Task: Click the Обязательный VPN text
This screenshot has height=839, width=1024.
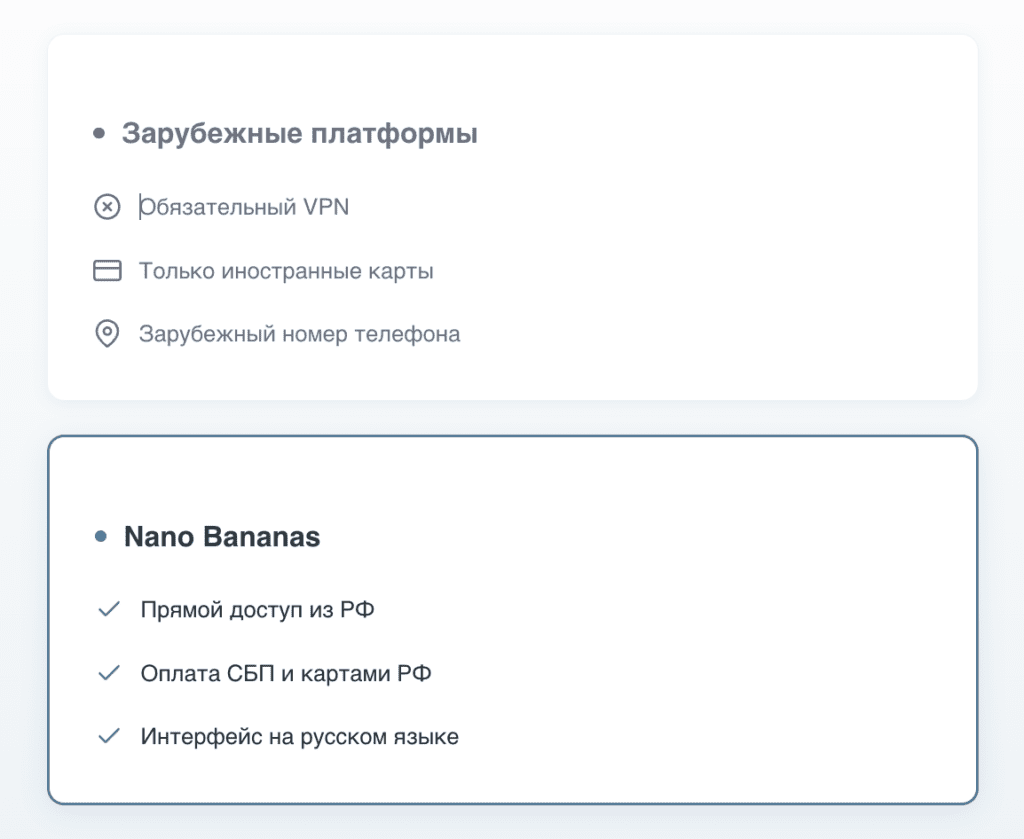Action: click(245, 207)
